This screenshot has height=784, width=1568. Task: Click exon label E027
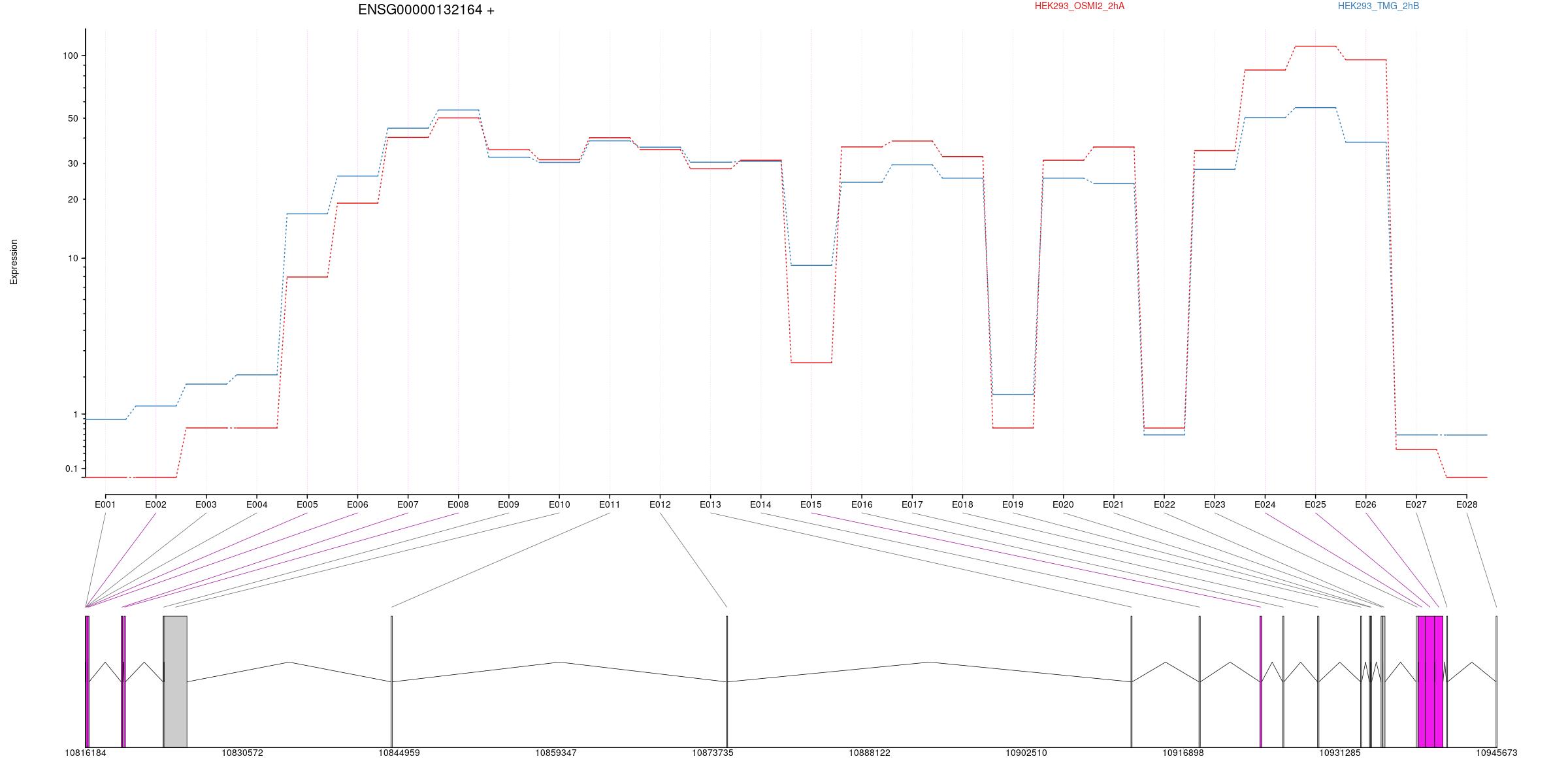tap(1416, 504)
